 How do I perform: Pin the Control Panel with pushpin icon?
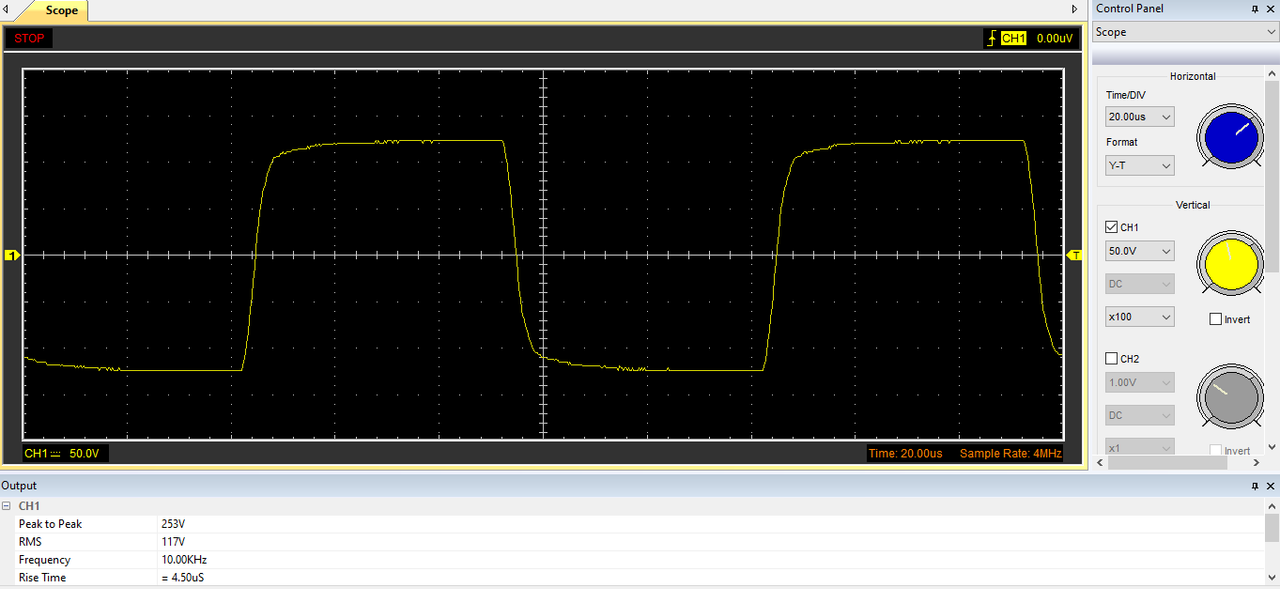click(x=1255, y=9)
